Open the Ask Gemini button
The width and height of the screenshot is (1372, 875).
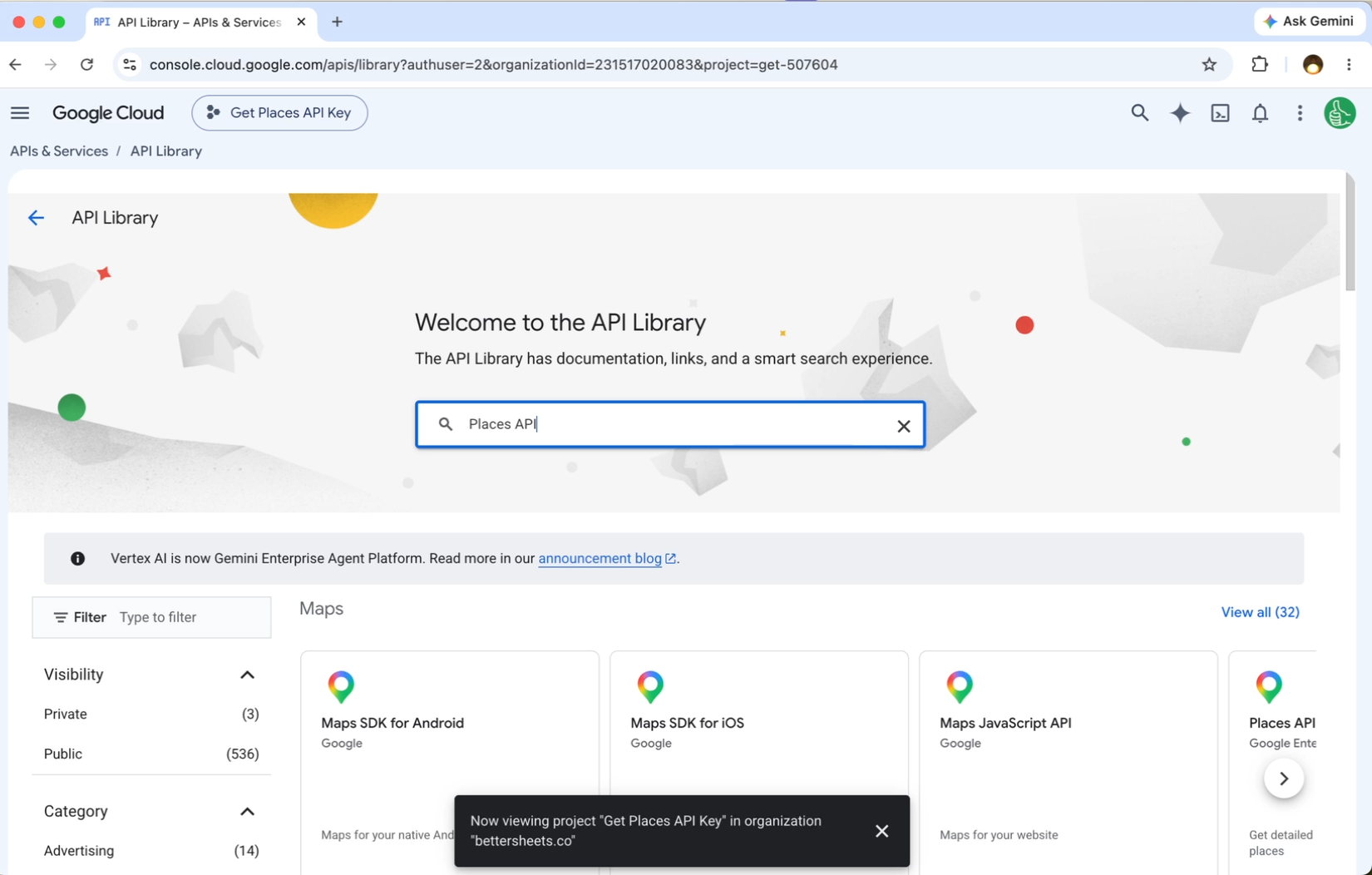[x=1309, y=22]
